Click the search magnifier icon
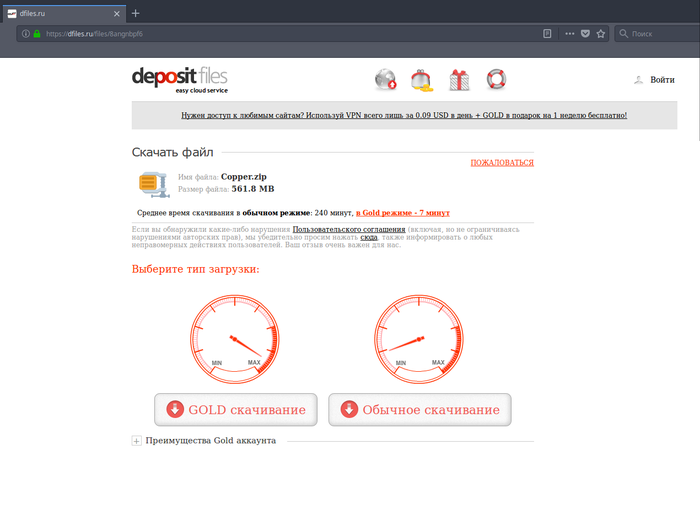Image resolution: width=700 pixels, height=521 pixels. [624, 33]
